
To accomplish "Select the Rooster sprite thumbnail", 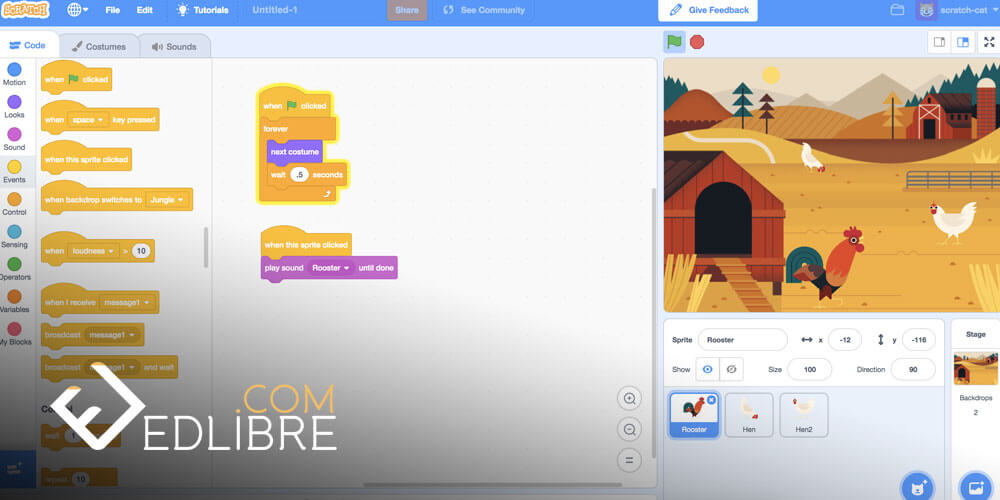I will tap(694, 415).
